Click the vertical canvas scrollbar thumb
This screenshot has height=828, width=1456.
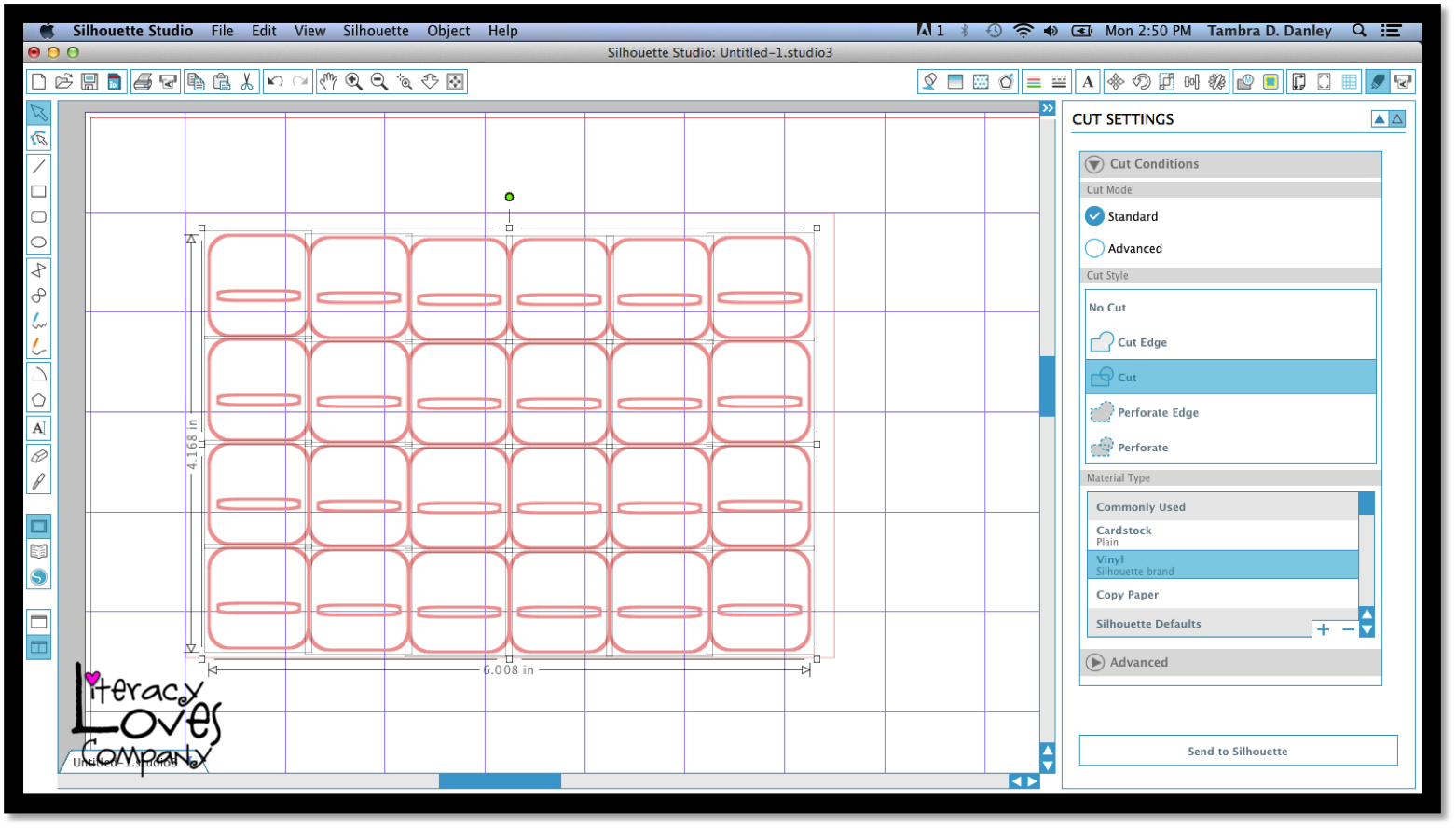(x=1048, y=386)
